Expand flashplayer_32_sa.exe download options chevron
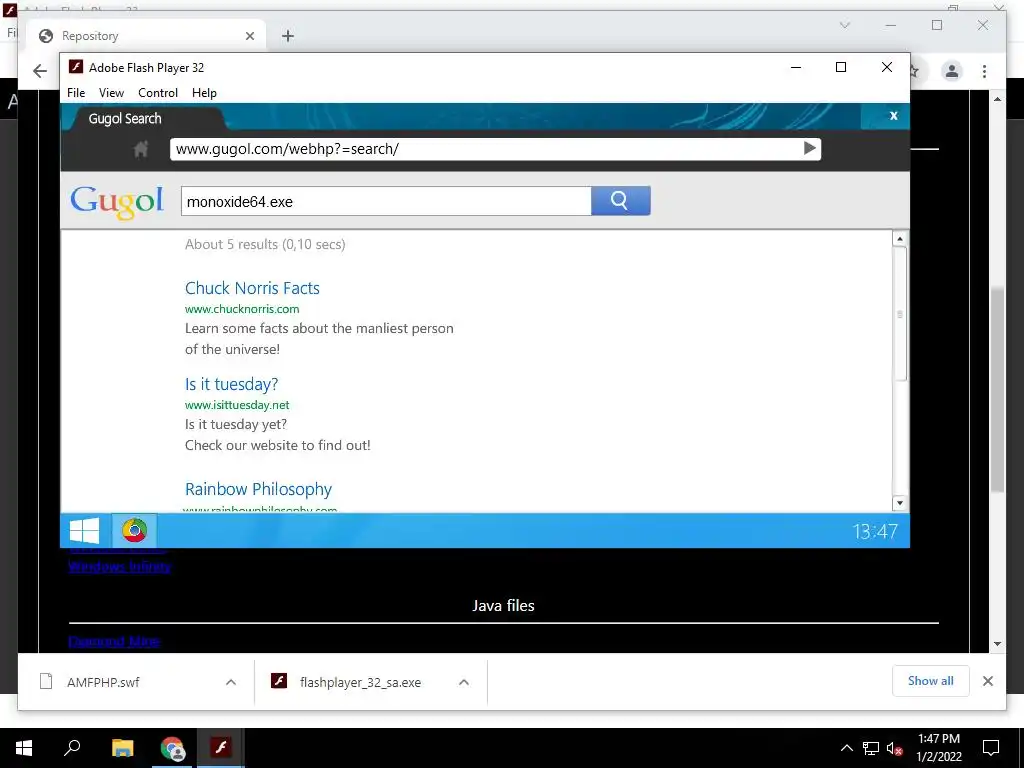This screenshot has height=768, width=1024. point(464,682)
